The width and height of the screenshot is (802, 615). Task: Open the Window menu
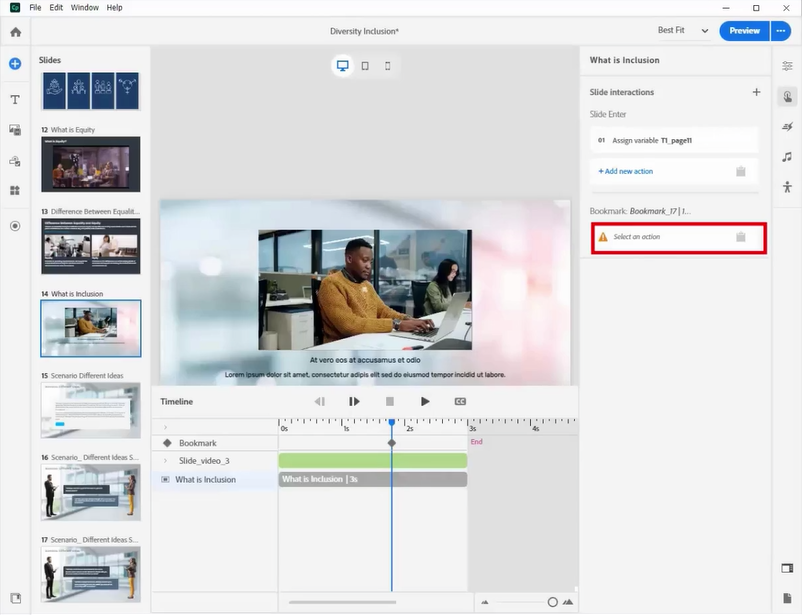tap(85, 8)
